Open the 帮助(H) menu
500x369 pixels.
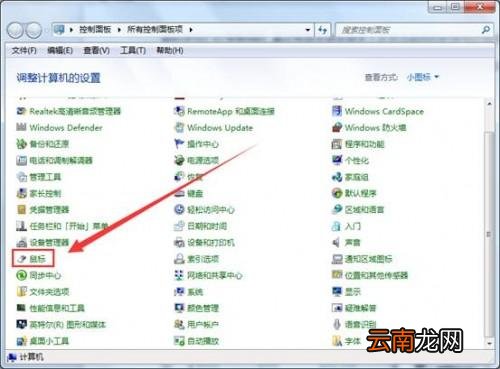170,51
